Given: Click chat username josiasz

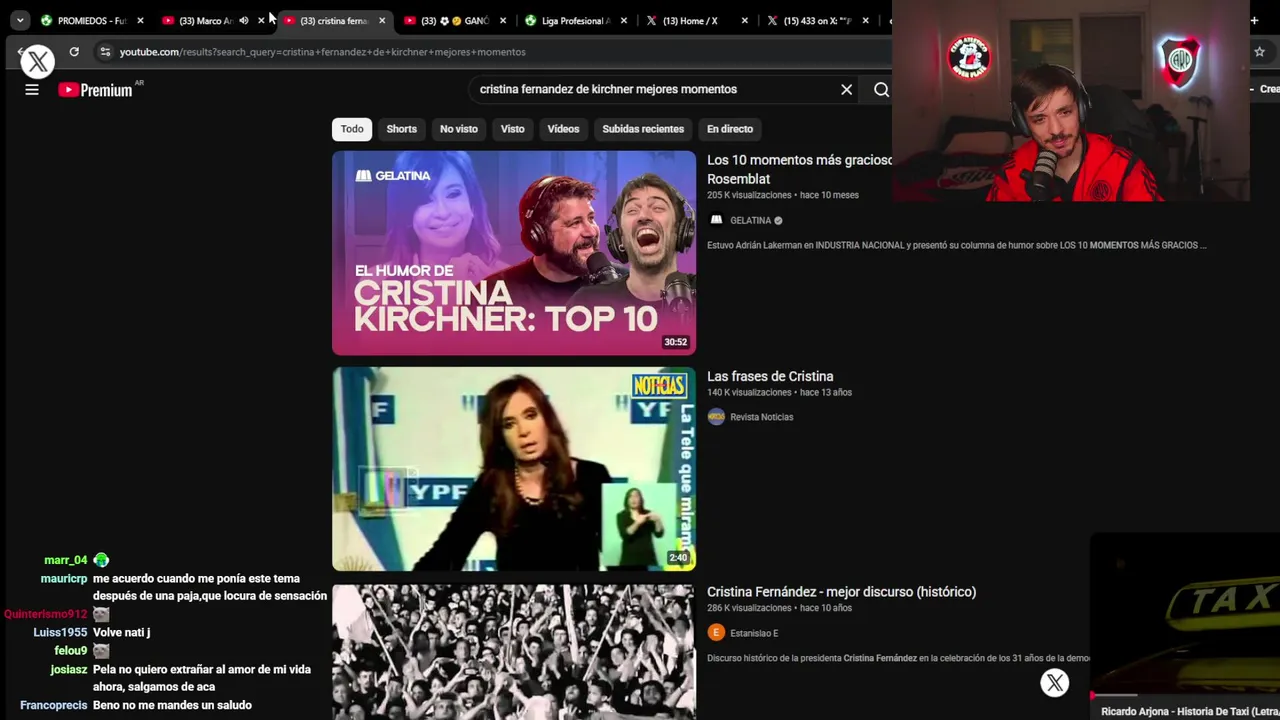Looking at the screenshot, I should click(69, 669).
